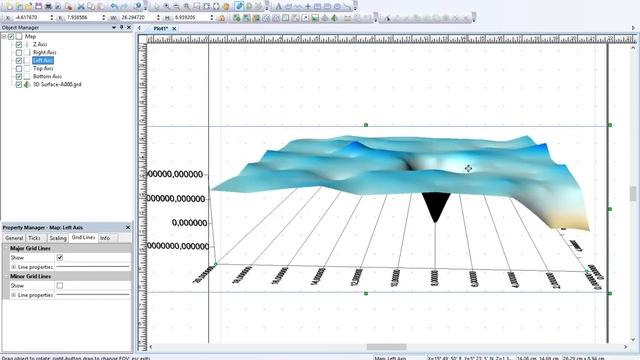This screenshot has height=360, width=640.
Task: Select 3D Surface-A000.grd in Object Manager
Action: [x=57, y=84]
